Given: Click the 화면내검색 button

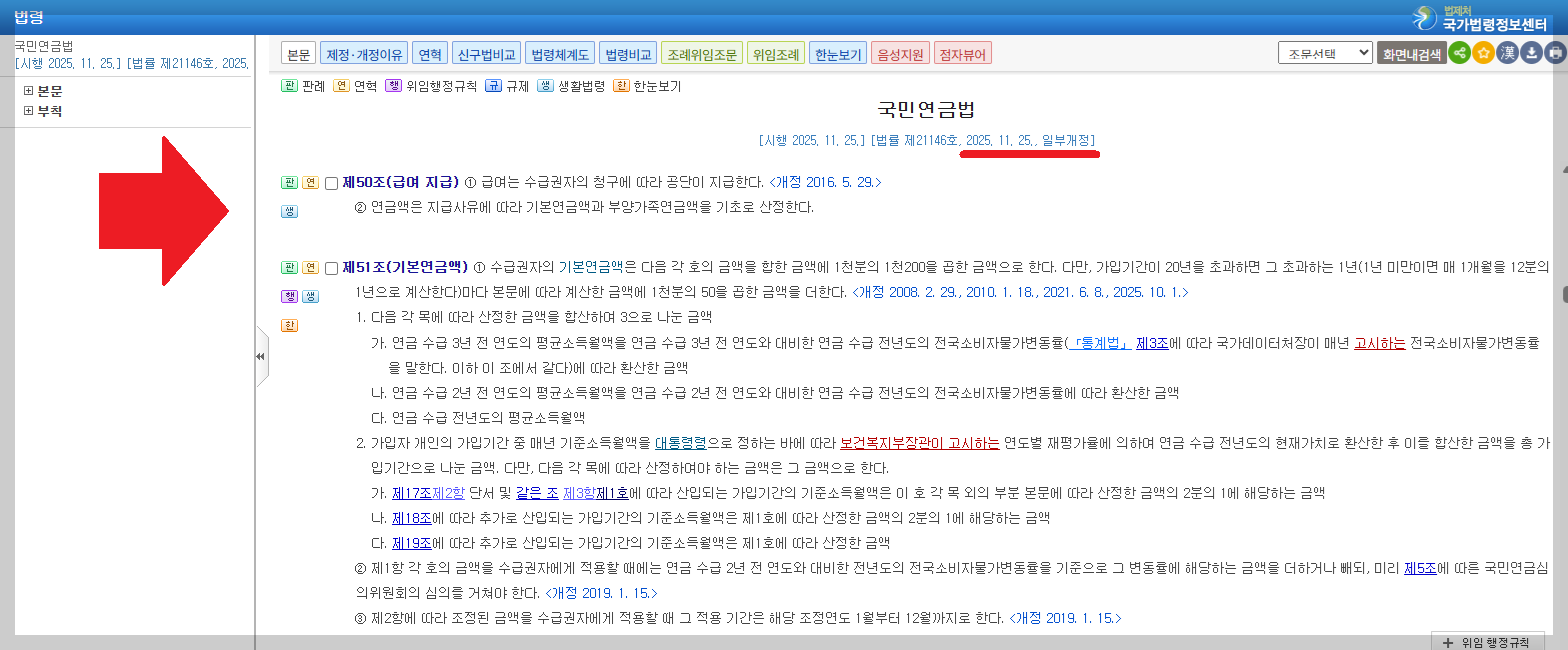Looking at the screenshot, I should (1411, 54).
